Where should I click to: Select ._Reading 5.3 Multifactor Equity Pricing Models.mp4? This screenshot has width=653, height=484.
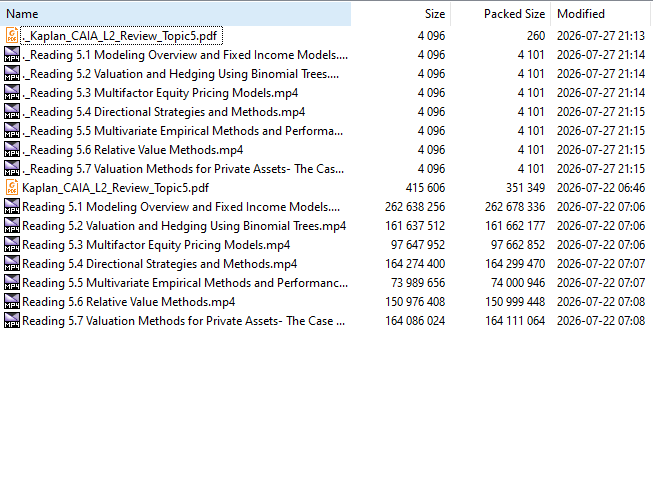coord(160,93)
